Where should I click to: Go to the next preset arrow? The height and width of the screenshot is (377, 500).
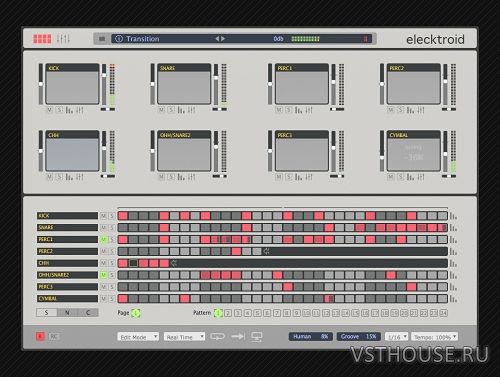223,39
